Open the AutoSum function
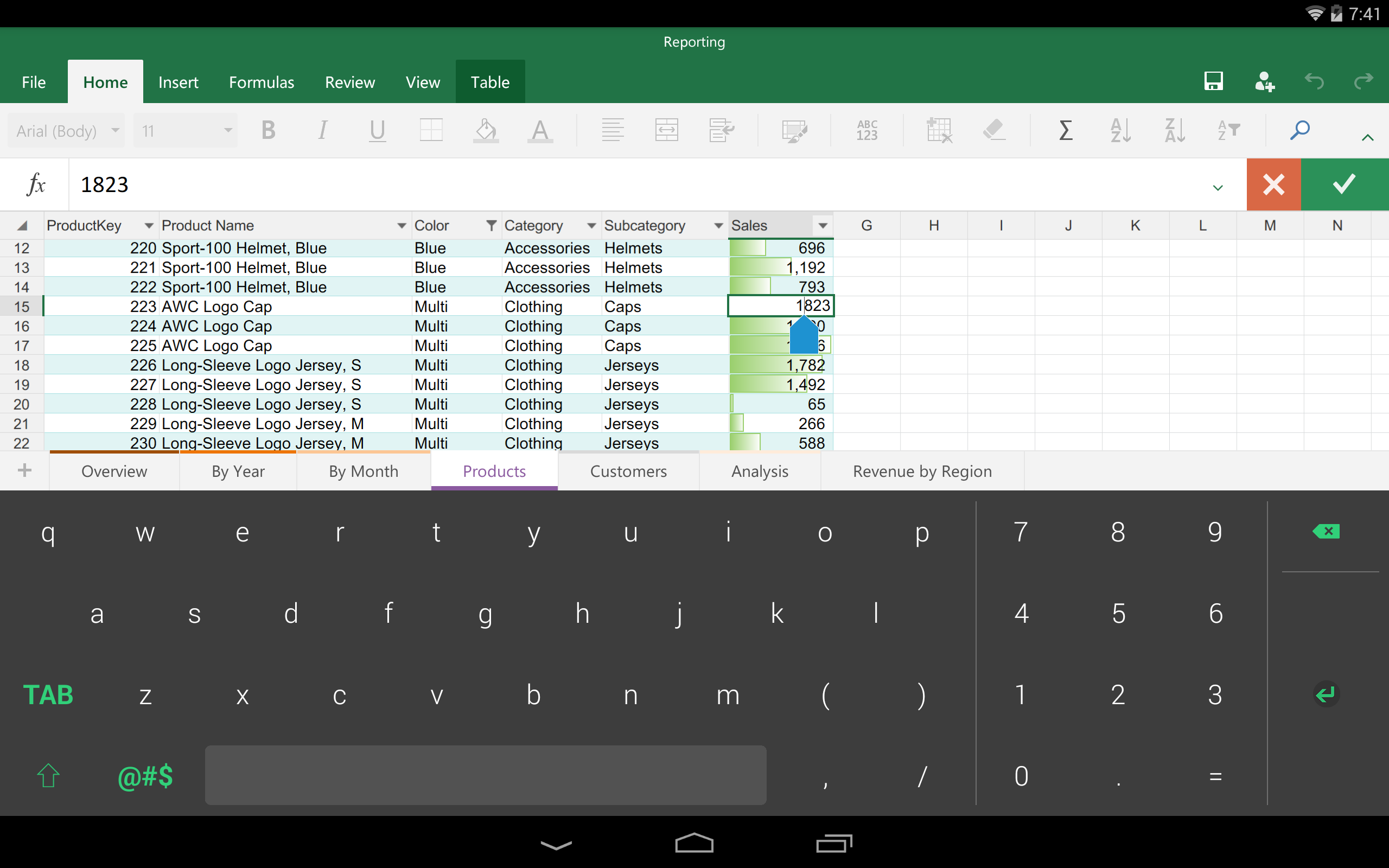 [x=1066, y=130]
